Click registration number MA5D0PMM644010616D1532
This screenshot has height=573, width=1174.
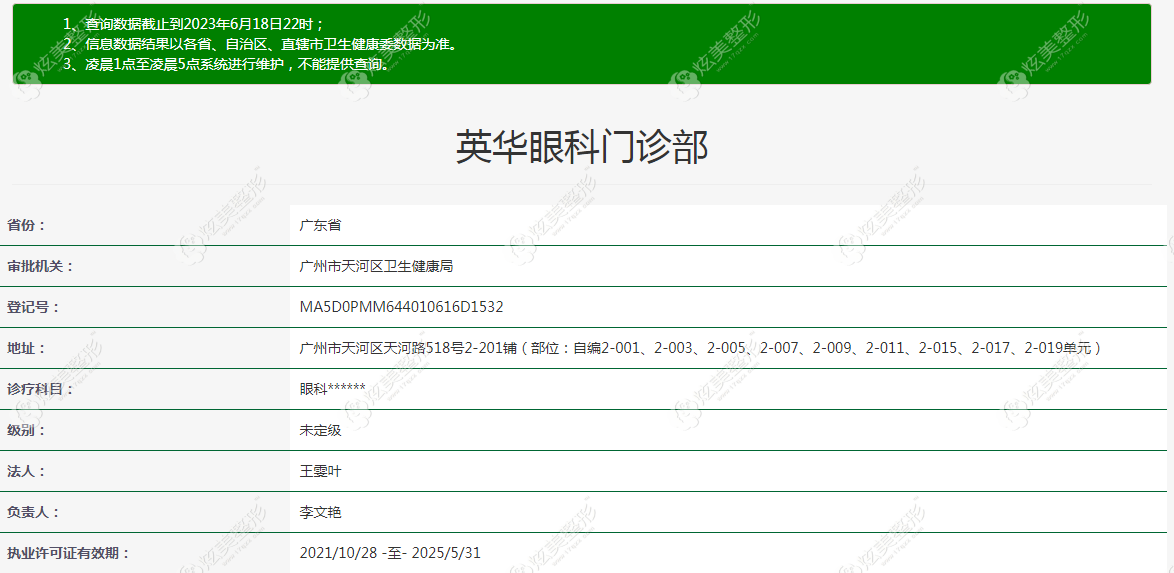pyautogui.click(x=401, y=307)
